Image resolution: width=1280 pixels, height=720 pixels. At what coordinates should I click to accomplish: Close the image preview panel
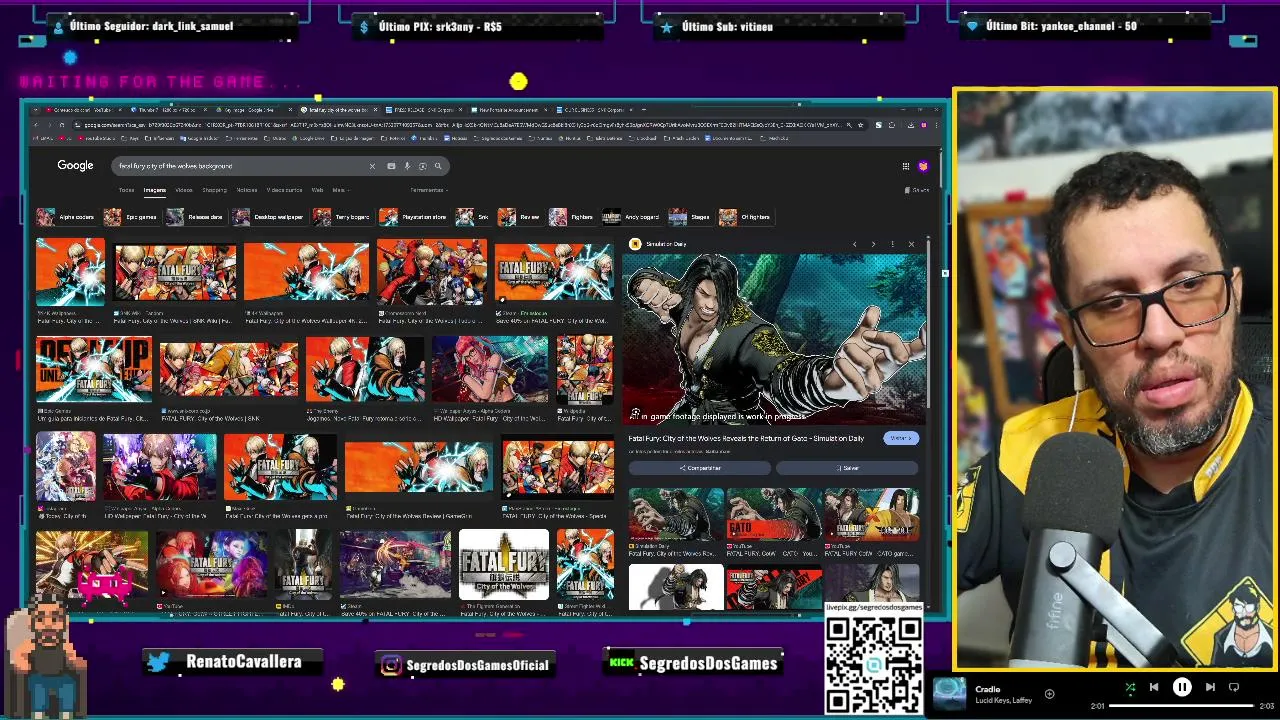pyautogui.click(x=911, y=244)
